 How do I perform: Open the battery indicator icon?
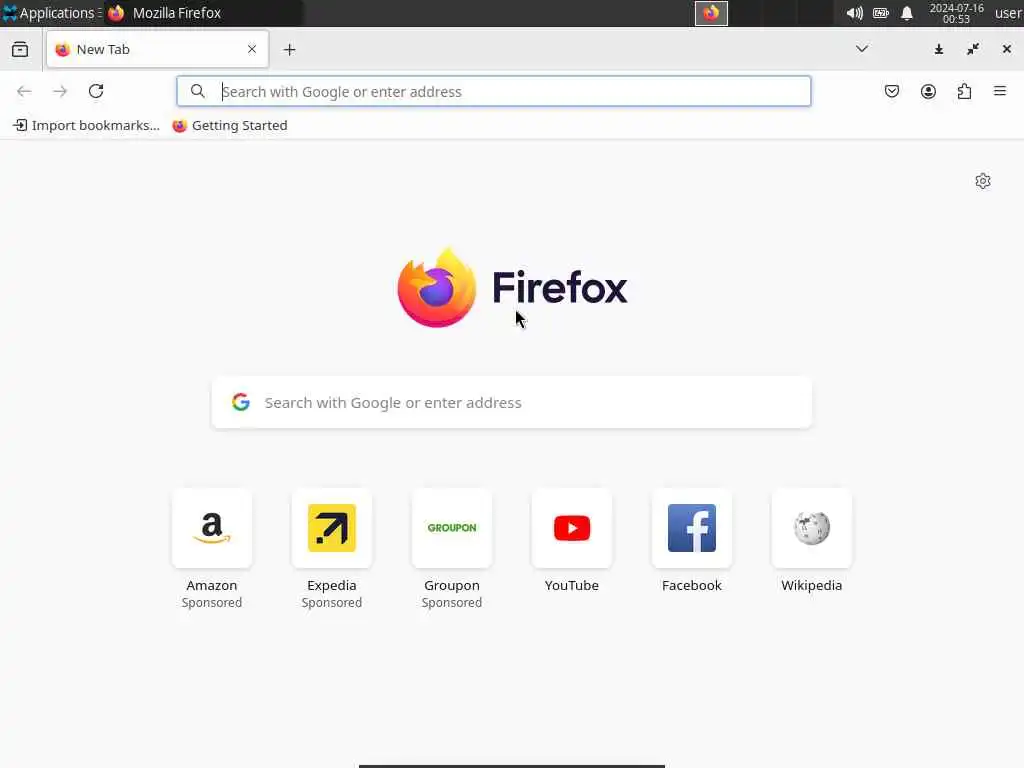(881, 13)
